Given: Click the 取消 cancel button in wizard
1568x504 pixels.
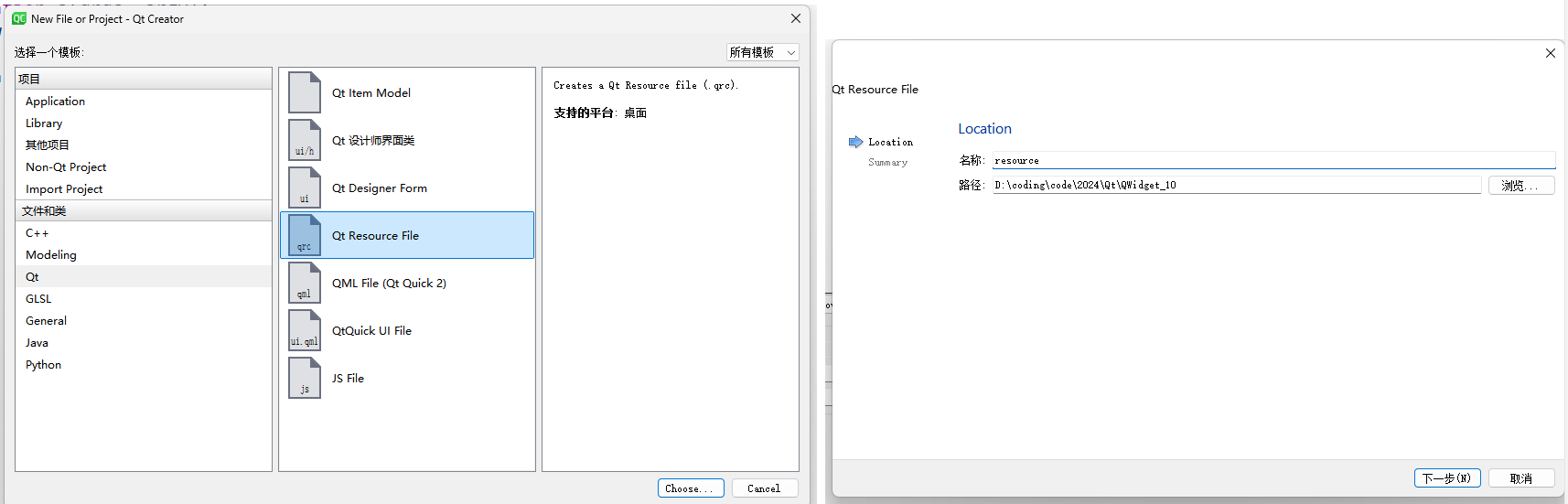Looking at the screenshot, I should 1521,478.
